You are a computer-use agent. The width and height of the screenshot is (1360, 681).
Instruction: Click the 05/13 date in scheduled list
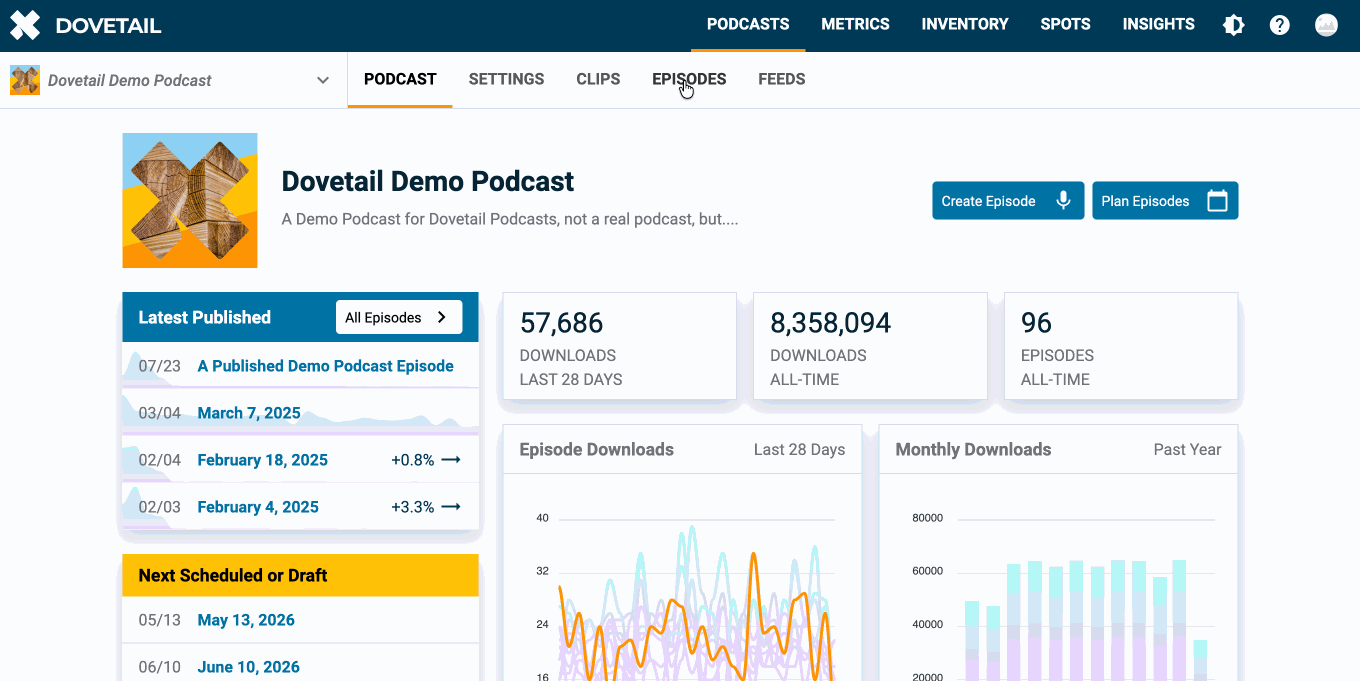click(x=159, y=620)
